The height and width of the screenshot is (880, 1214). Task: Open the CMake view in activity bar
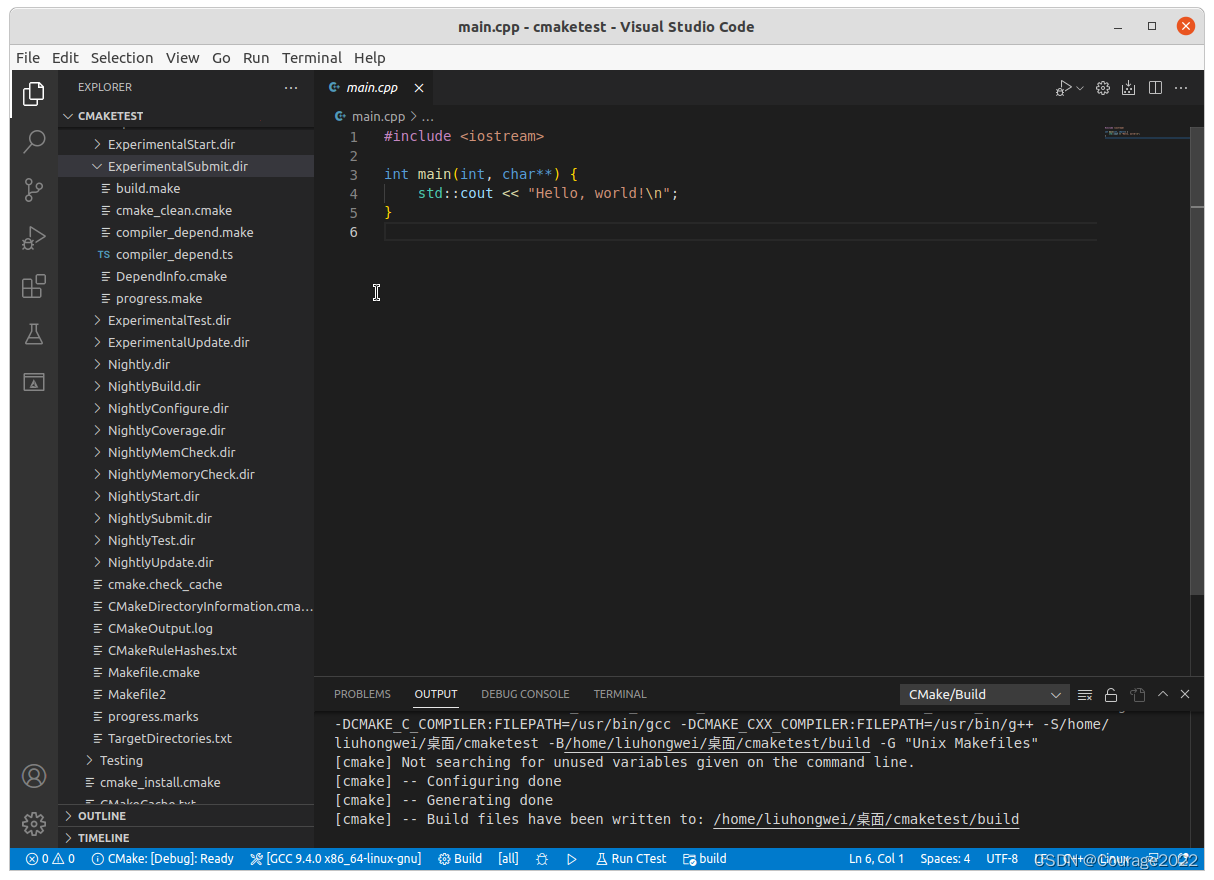click(34, 382)
